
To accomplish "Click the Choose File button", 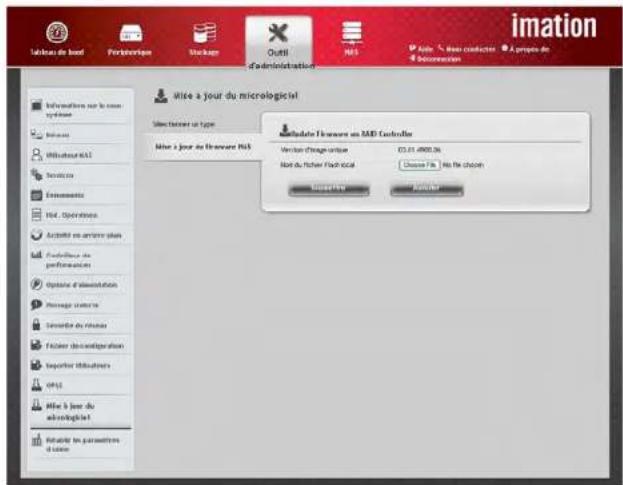I will point(420,165).
